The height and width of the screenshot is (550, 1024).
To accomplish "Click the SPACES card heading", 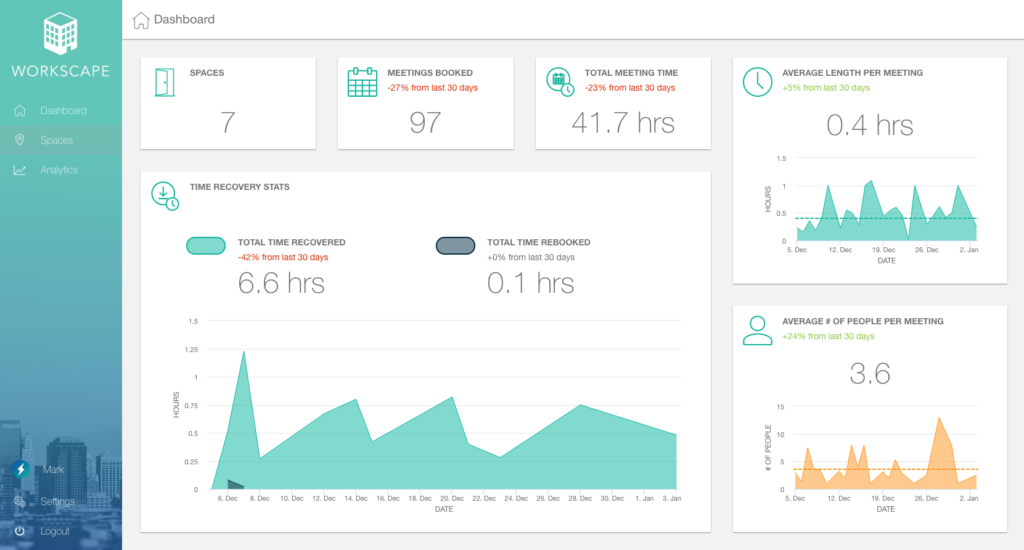I will click(x=207, y=73).
